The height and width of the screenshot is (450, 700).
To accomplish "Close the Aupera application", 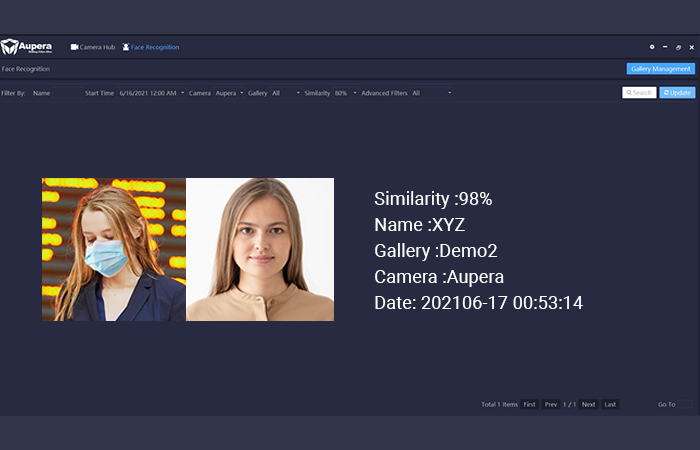I will point(690,47).
